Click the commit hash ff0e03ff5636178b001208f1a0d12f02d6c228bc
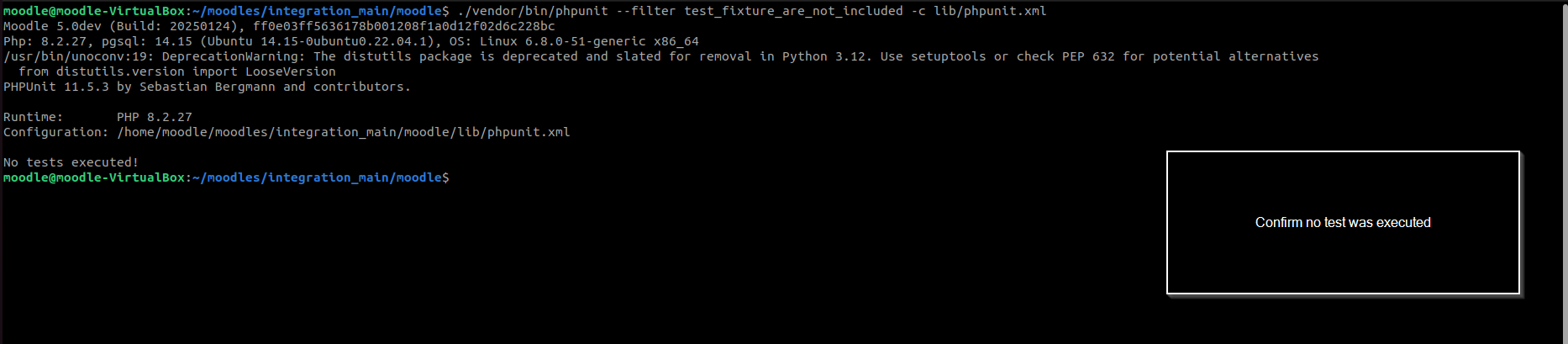The image size is (1568, 344). (404, 26)
